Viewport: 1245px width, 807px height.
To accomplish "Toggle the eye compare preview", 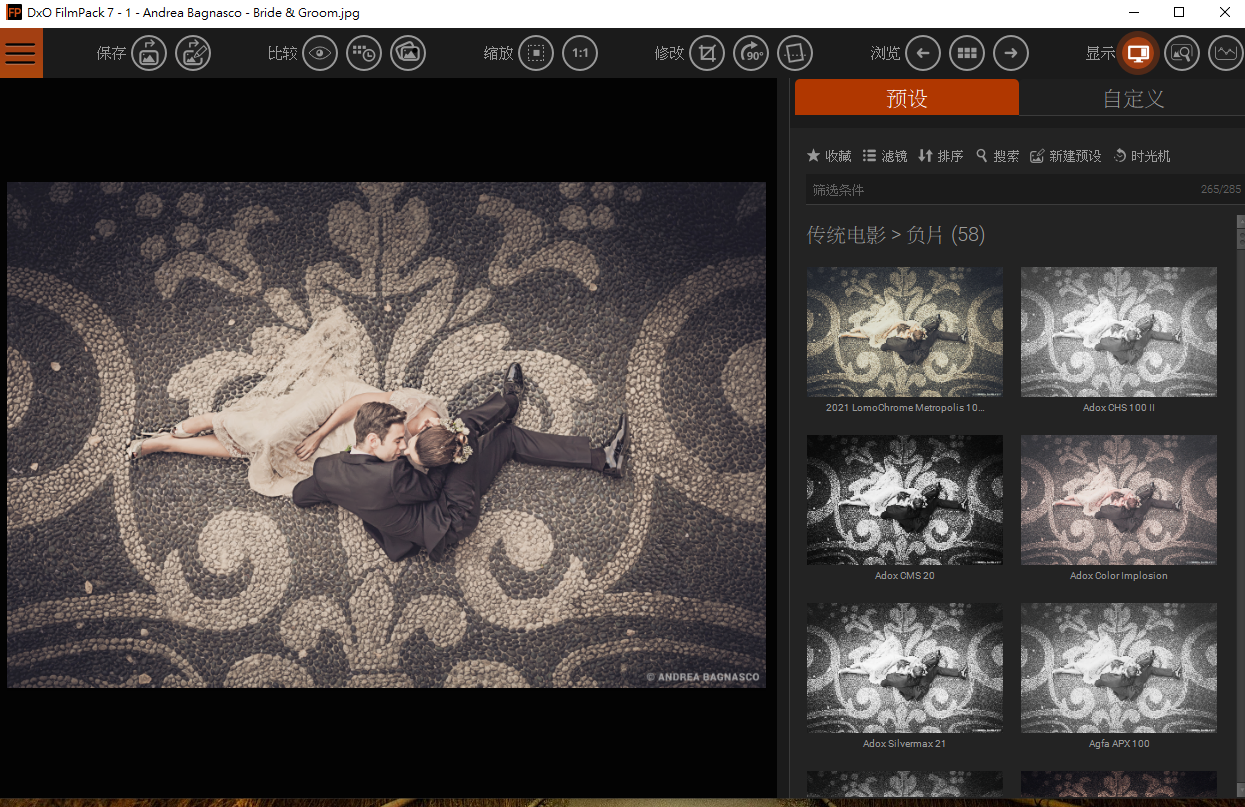I will [x=320, y=53].
